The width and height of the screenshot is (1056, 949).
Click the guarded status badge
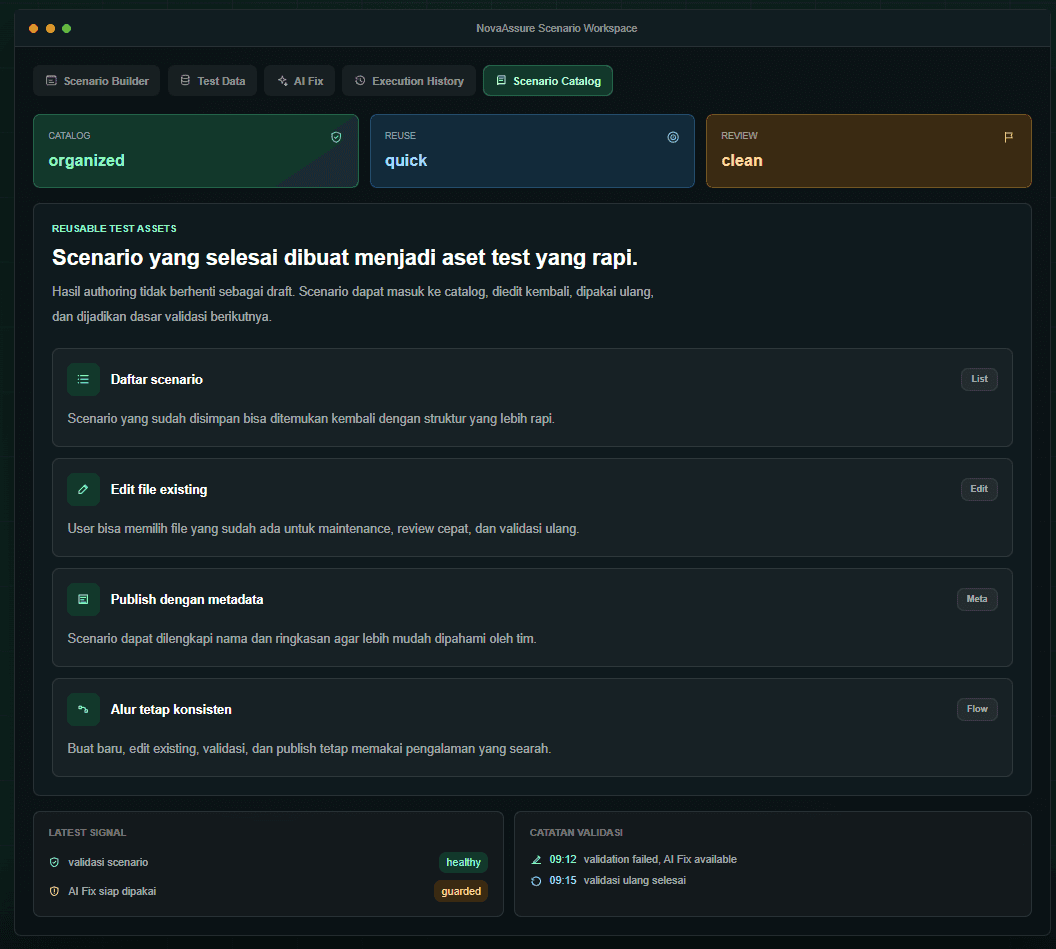(461, 891)
